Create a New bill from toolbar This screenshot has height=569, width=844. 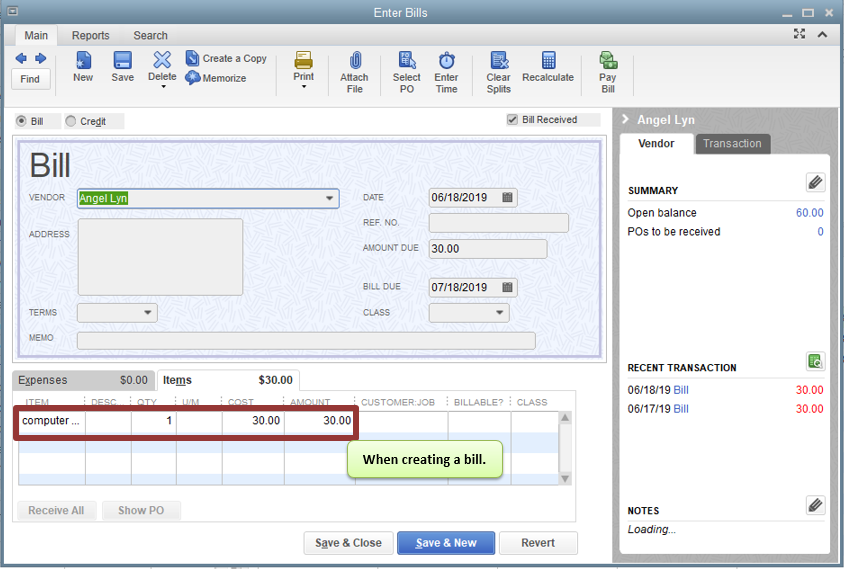[x=83, y=67]
